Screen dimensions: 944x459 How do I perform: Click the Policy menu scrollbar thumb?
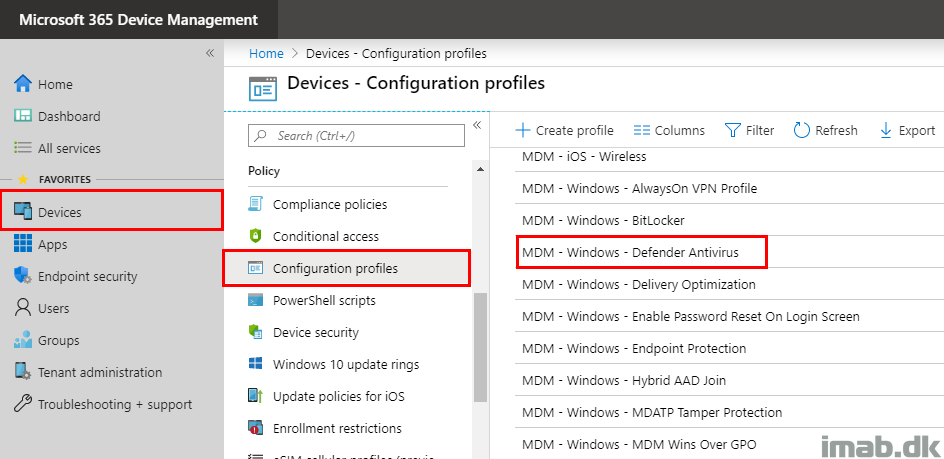click(480, 346)
